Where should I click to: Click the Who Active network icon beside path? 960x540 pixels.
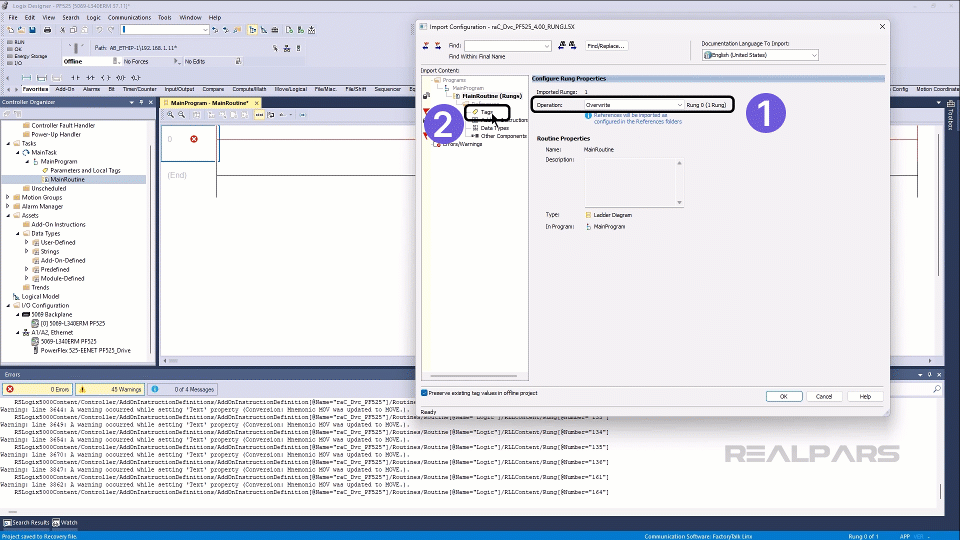(x=287, y=48)
